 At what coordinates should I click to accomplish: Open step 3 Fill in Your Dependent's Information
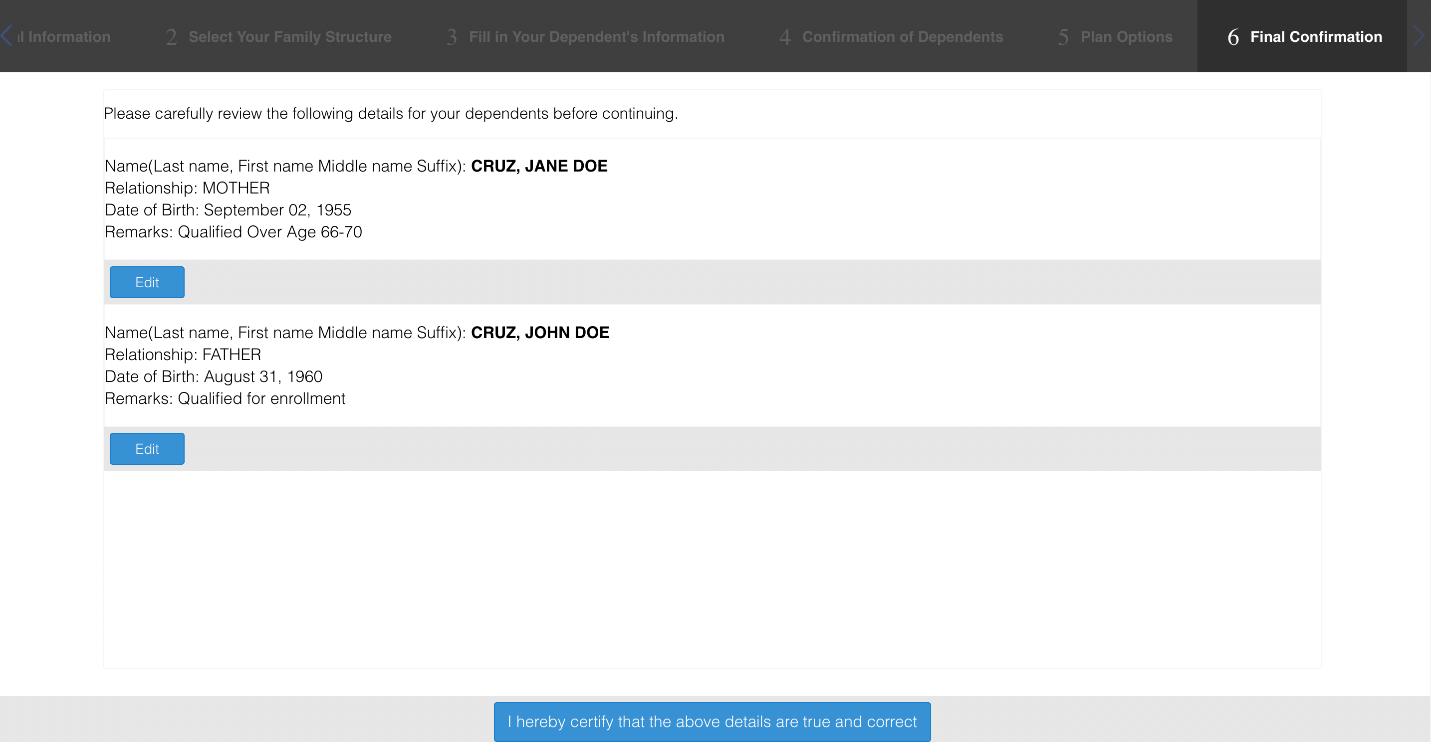(584, 37)
